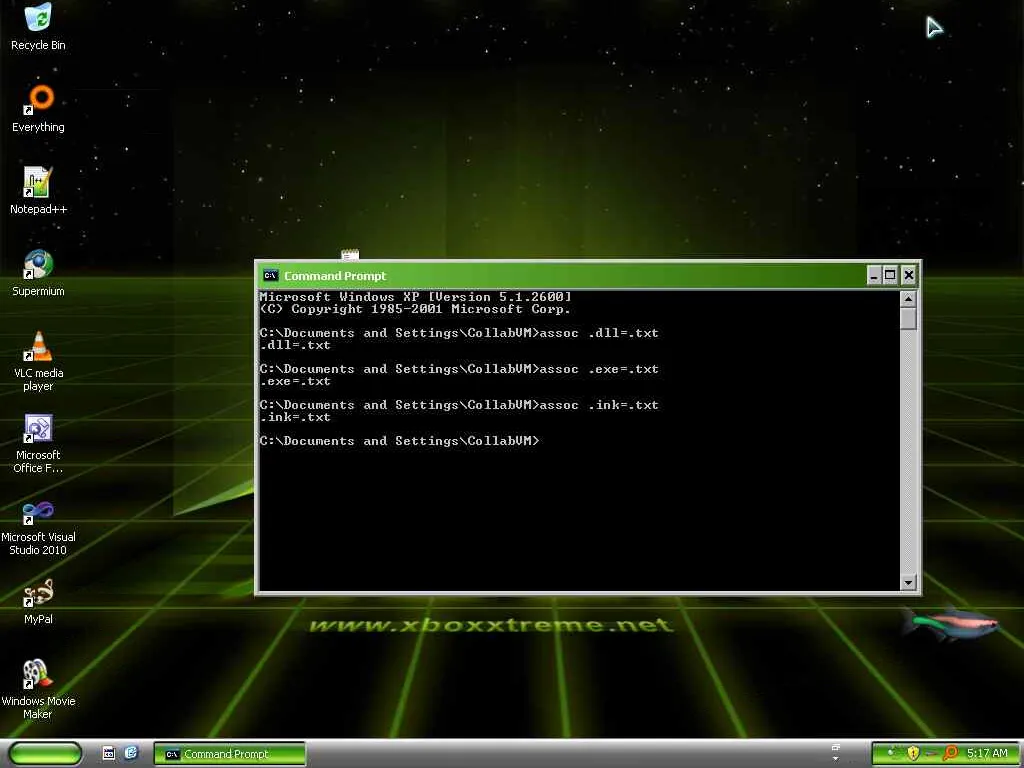Click the 5:17 AM taskbar clock
The image size is (1024, 768).
987,754
